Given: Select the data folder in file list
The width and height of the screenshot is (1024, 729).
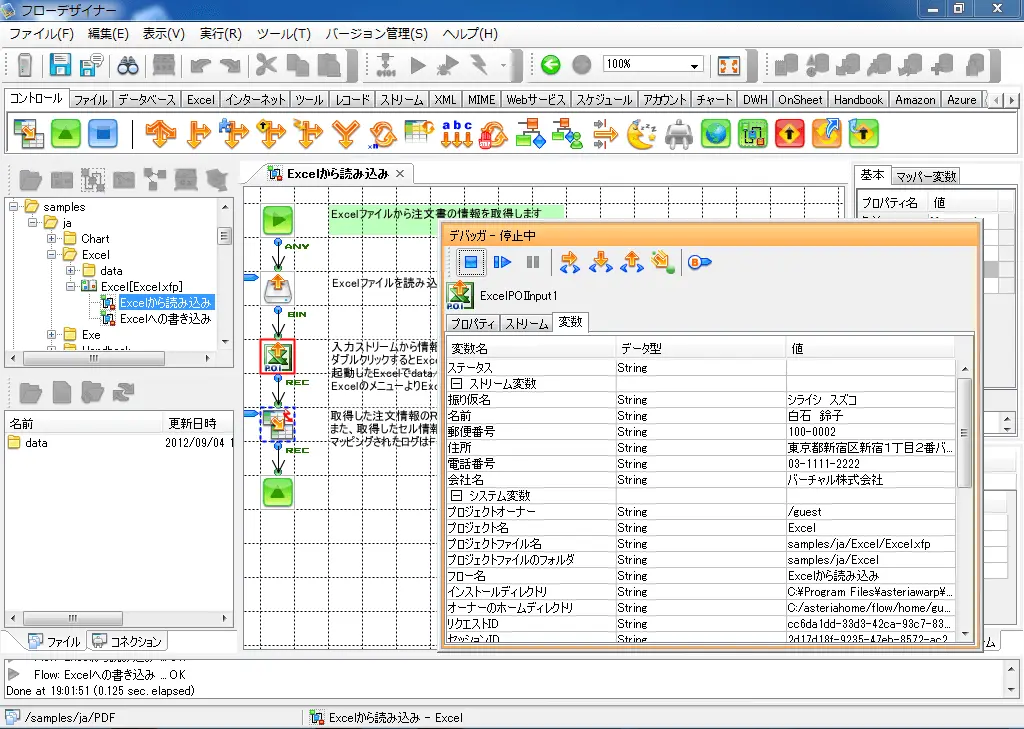Looking at the screenshot, I should [36, 443].
